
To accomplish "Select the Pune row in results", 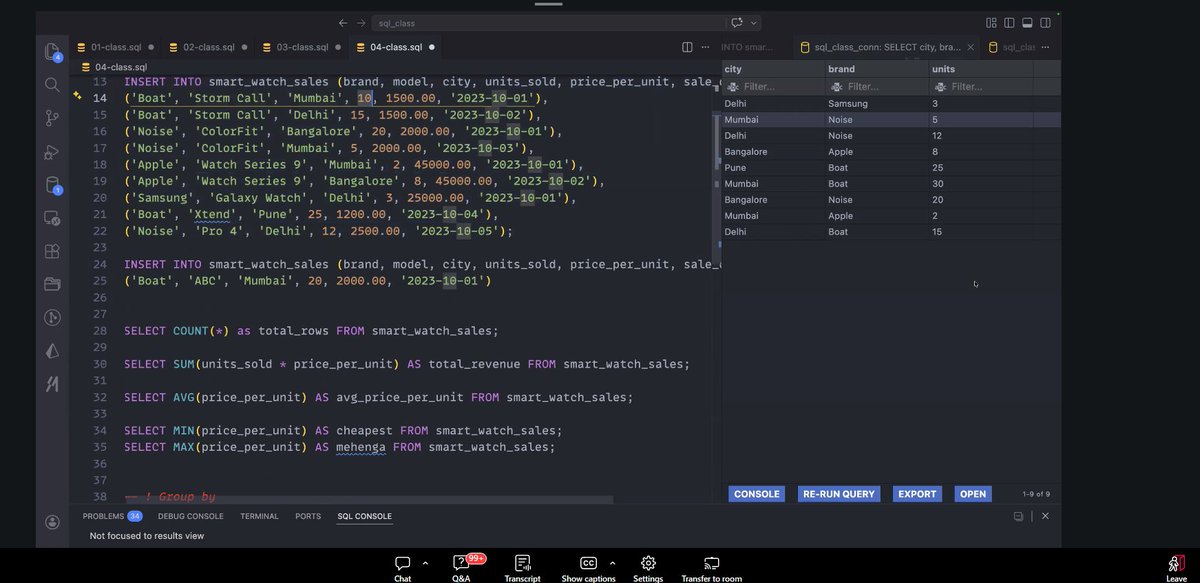I will click(891, 168).
